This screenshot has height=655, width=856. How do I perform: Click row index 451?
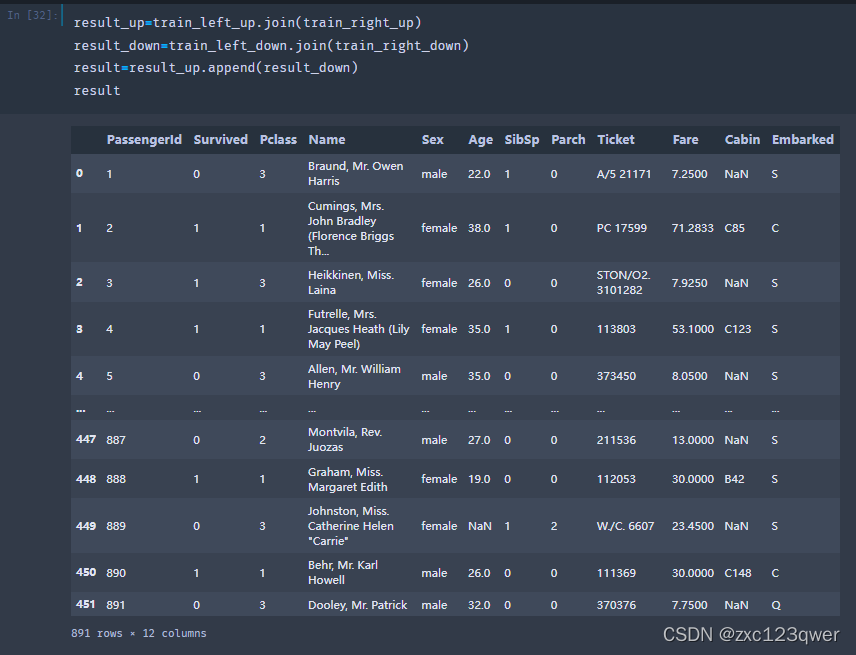[86, 604]
